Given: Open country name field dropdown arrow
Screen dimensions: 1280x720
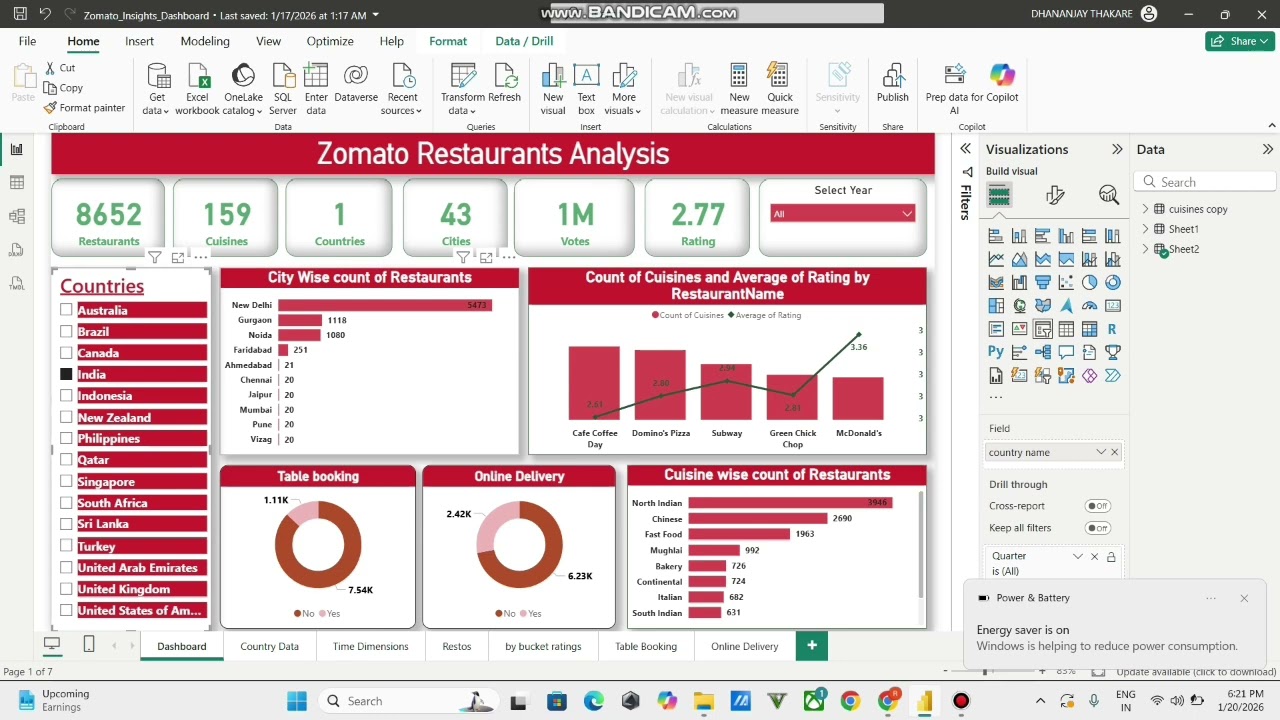Looking at the screenshot, I should click(x=1101, y=452).
